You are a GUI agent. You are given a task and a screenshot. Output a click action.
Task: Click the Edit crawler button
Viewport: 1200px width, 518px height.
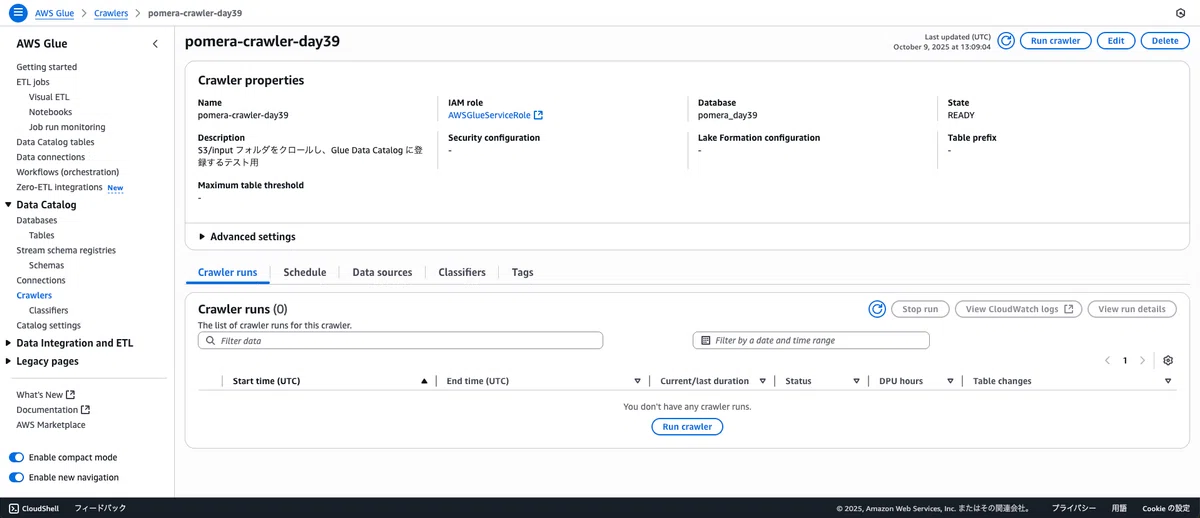point(1116,41)
